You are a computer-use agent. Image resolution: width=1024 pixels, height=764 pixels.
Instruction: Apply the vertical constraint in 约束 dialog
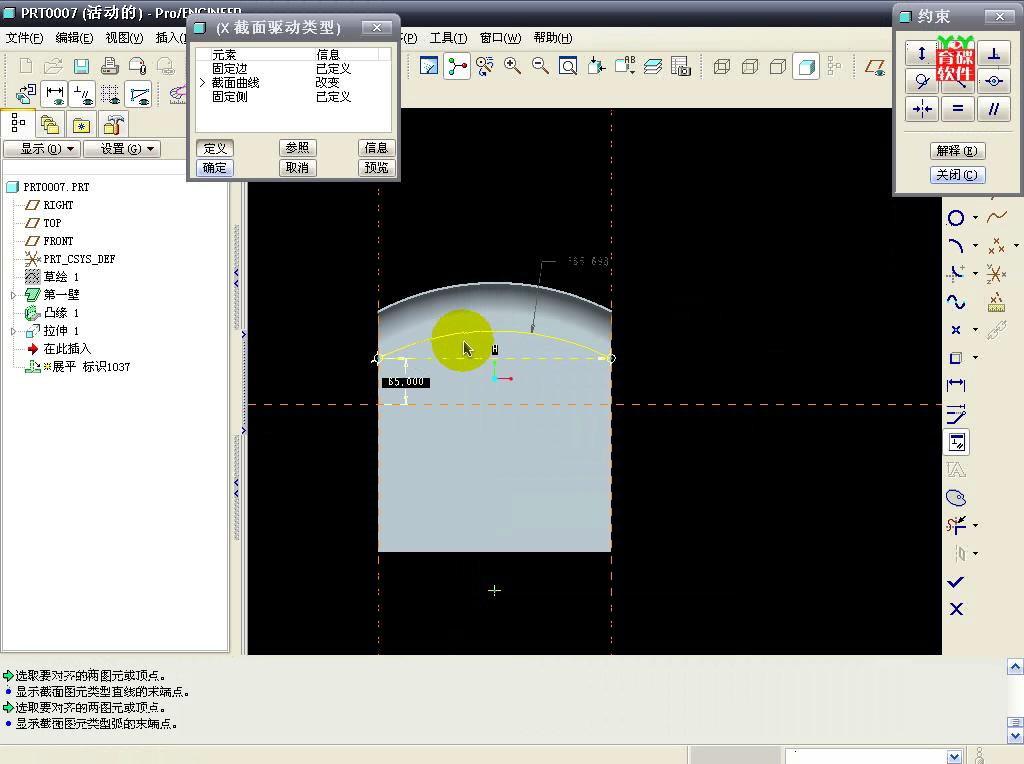click(922, 53)
